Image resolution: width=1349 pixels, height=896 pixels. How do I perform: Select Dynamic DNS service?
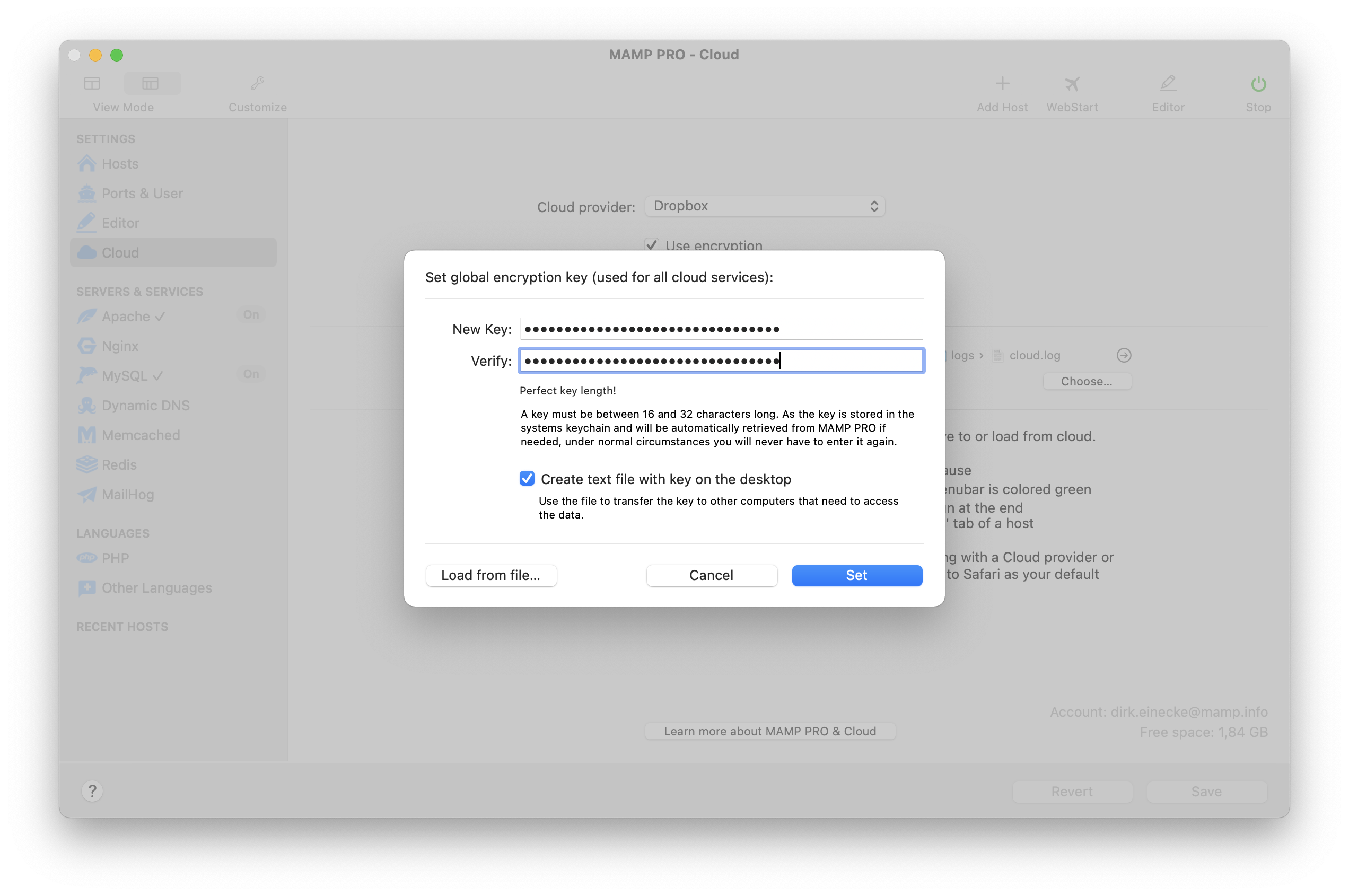point(145,405)
